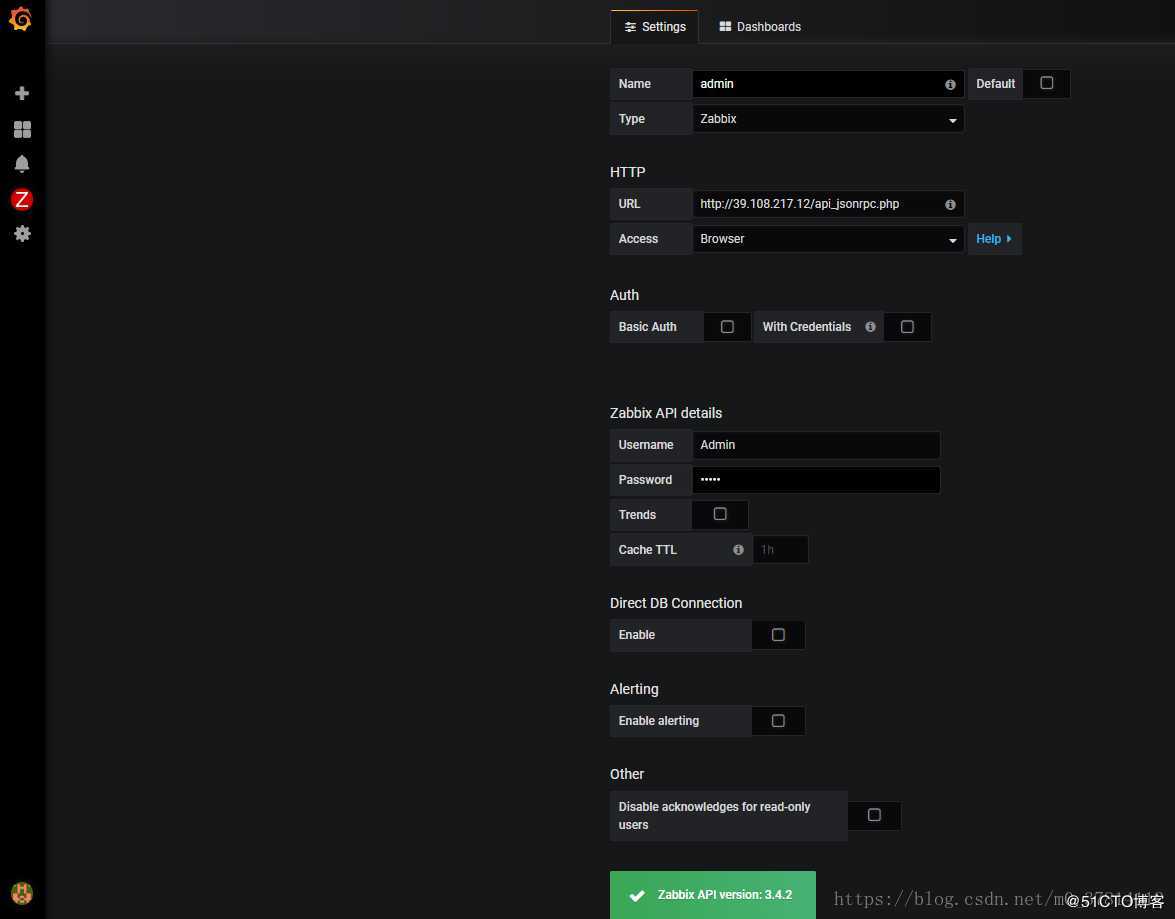
Task: Click the URL input field
Action: click(x=828, y=204)
